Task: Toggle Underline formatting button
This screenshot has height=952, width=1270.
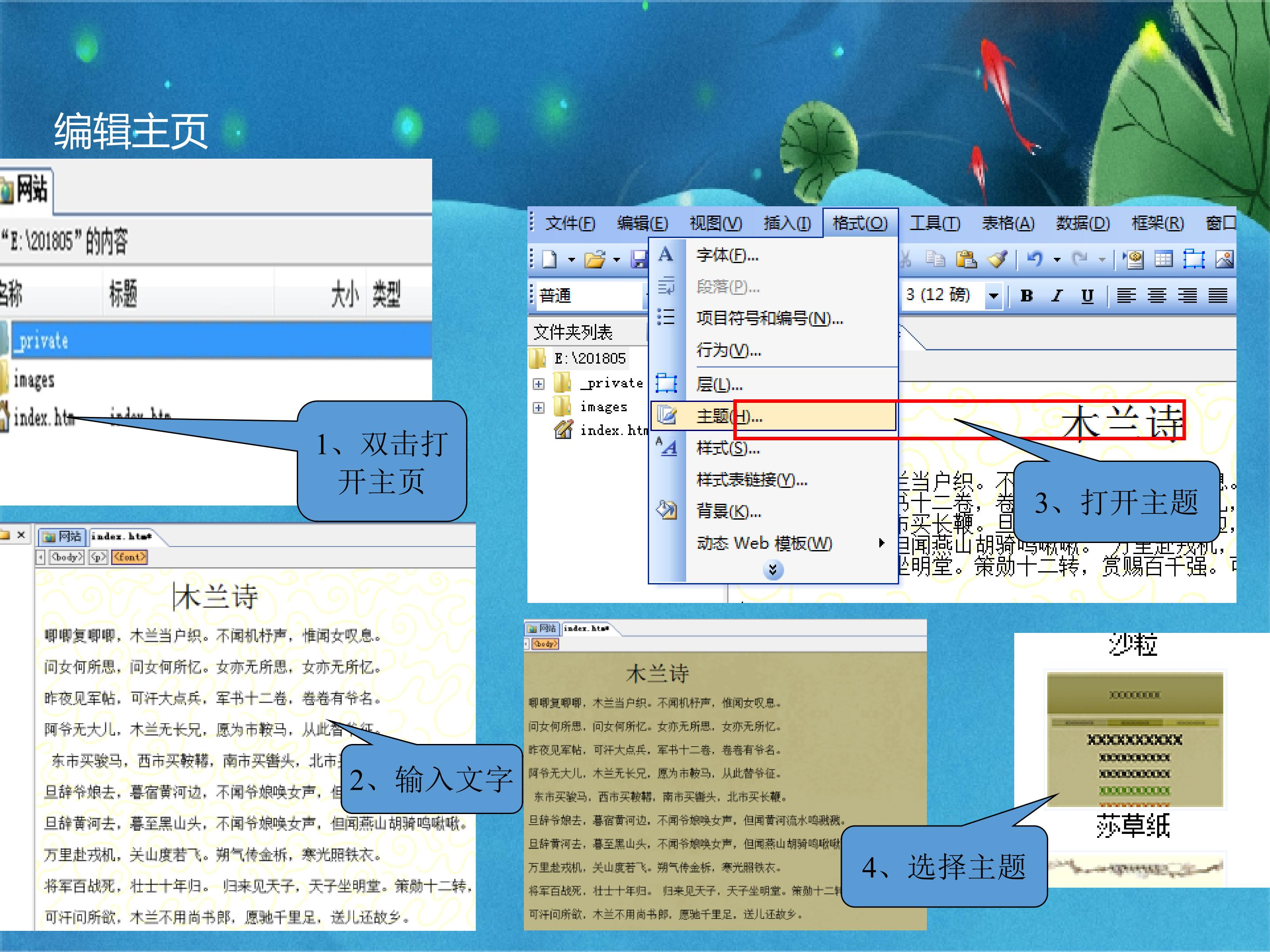Action: (x=1087, y=296)
